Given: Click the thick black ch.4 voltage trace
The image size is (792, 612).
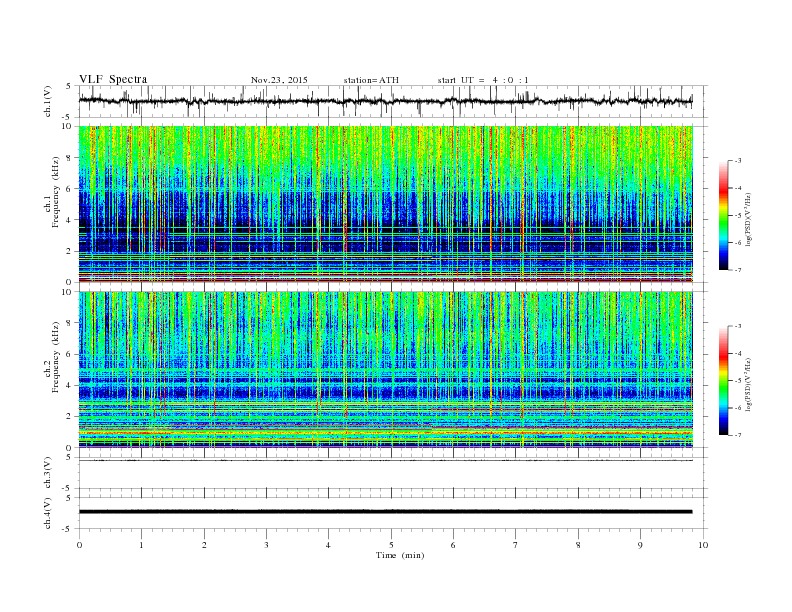Looking at the screenshot, I should click(x=385, y=512).
